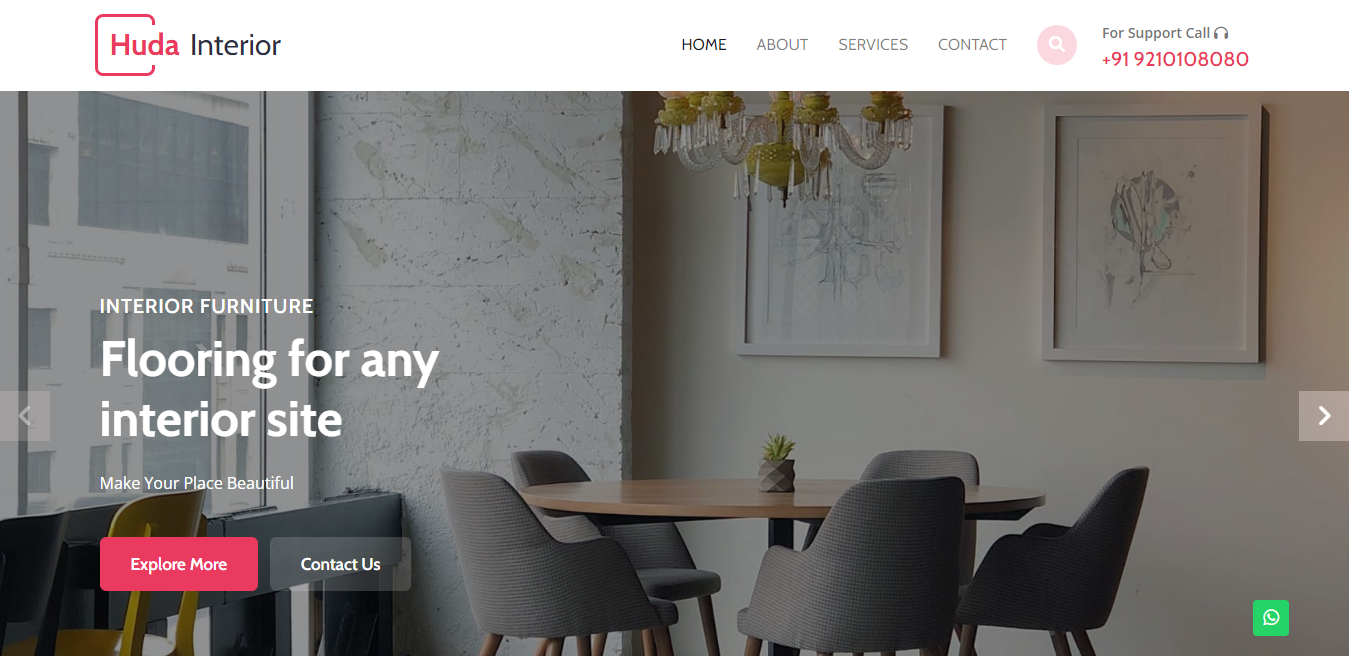Open WhatsApp chat via green icon
Screen dimensions: 1349x656
point(1271,618)
